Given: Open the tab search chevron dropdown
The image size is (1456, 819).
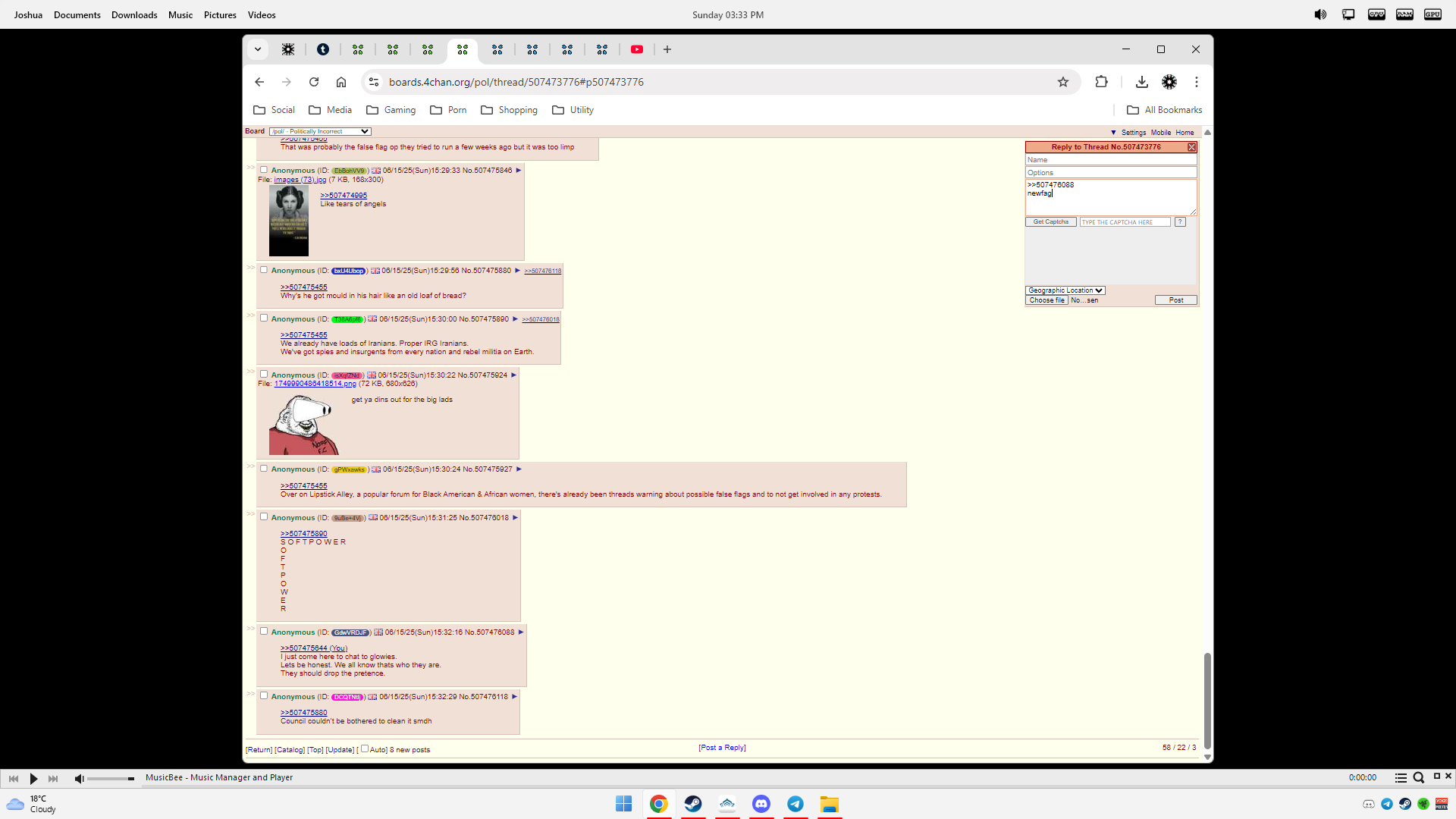Looking at the screenshot, I should [x=258, y=49].
